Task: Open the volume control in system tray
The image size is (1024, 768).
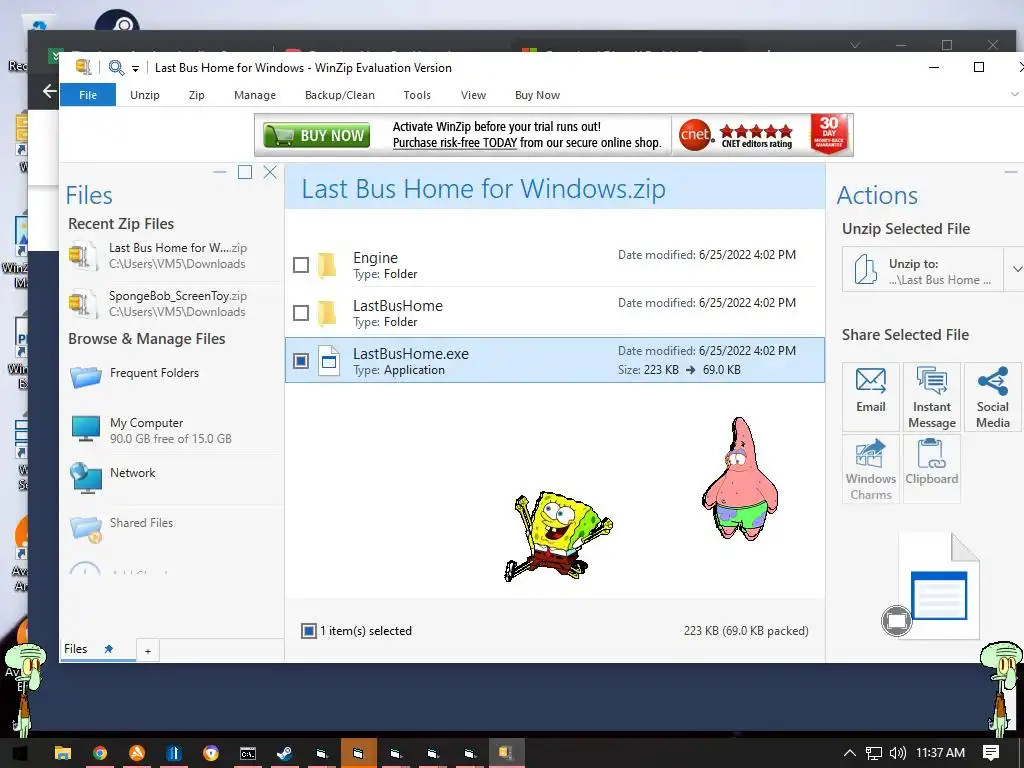Action: [897, 753]
